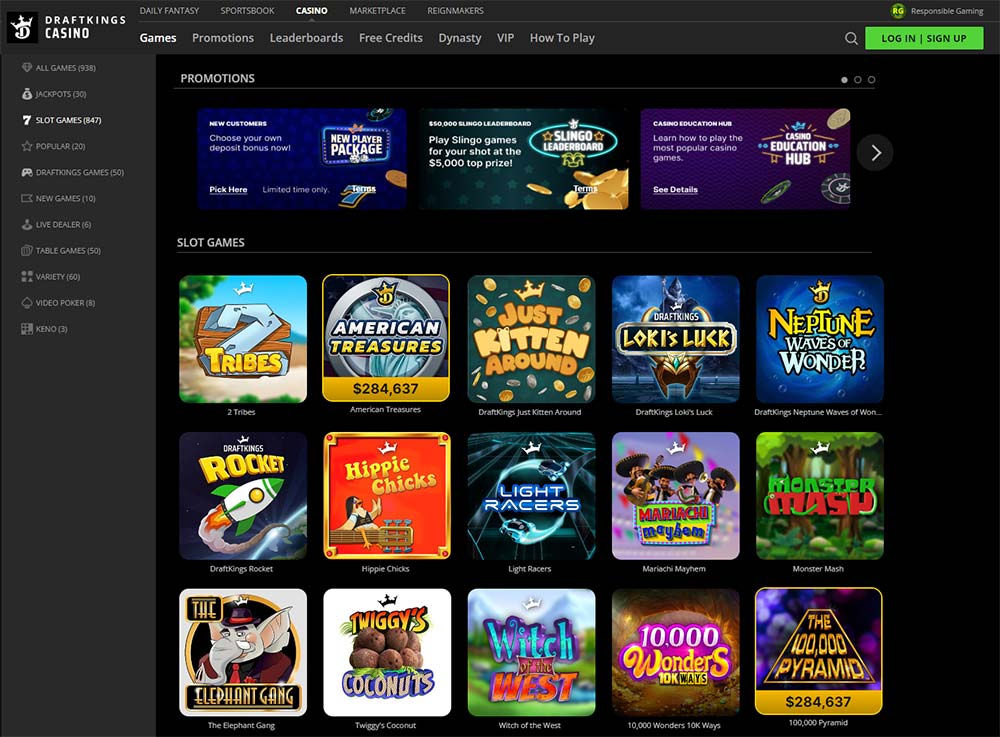The height and width of the screenshot is (737, 1000).
Task: Open Terms on Slingo Leaderboard banner
Action: click(x=585, y=189)
